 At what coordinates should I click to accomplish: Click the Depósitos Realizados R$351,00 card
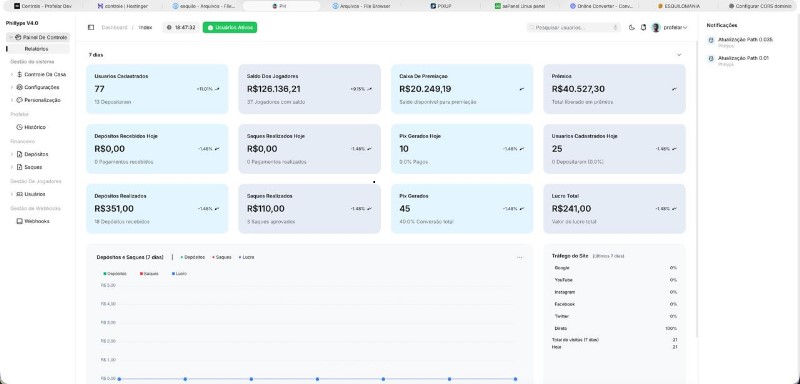coord(157,209)
